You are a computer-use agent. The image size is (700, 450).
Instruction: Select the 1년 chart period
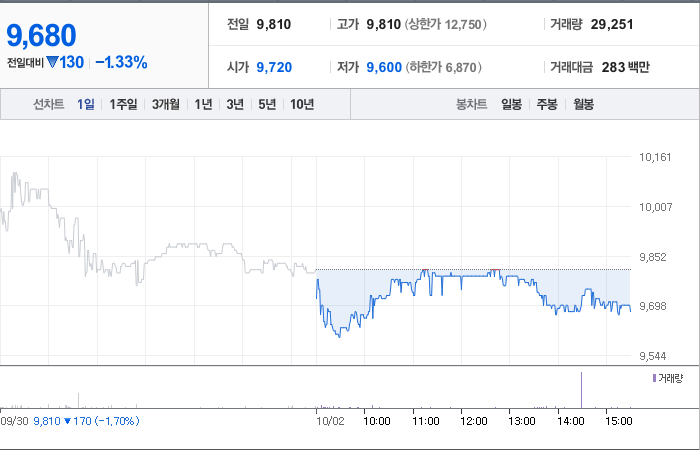(x=203, y=104)
